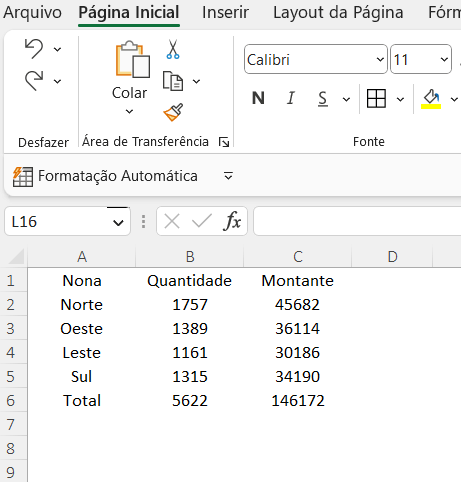Screen dimensions: 461x482
Task: Activate the Format Painter brush icon
Action: pos(173,112)
